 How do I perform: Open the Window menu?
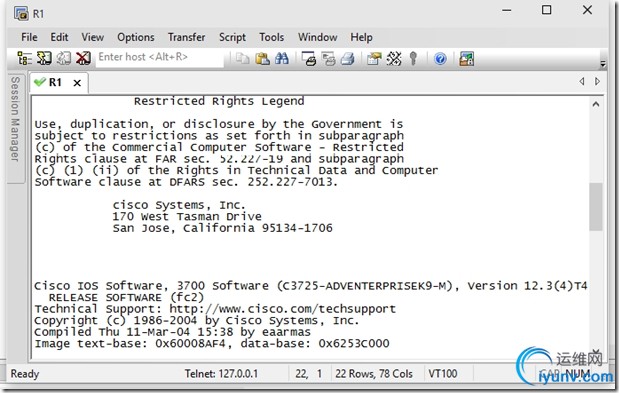coord(317,37)
